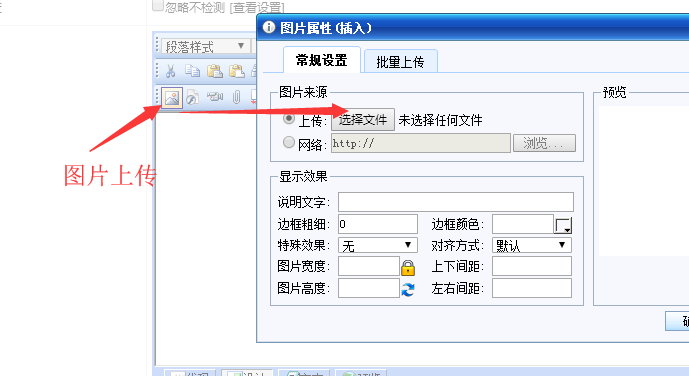Click the Copy icon in editor toolbar
This screenshot has width=689, height=376.
tap(192, 71)
